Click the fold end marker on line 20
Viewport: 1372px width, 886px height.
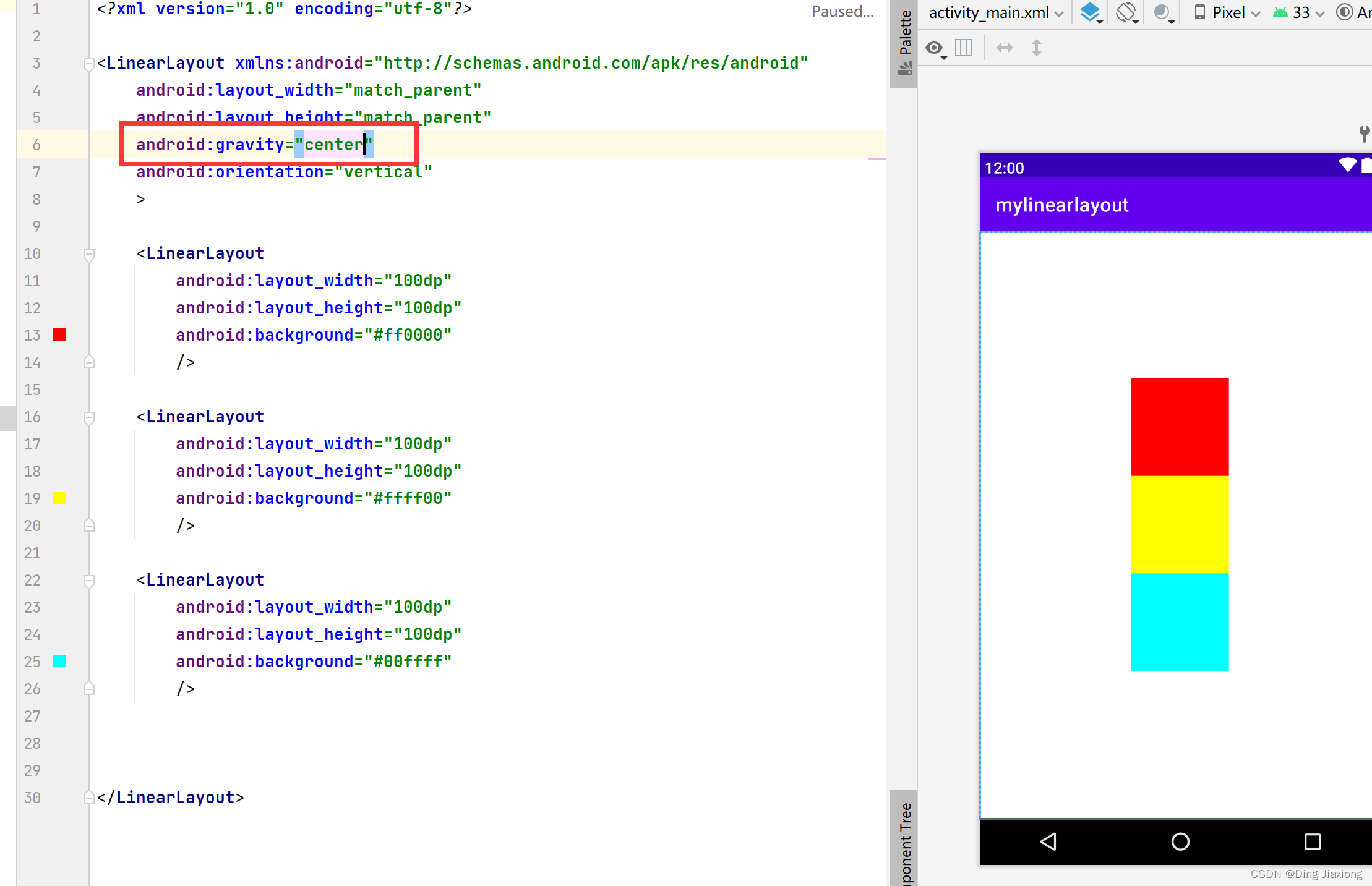click(x=88, y=526)
